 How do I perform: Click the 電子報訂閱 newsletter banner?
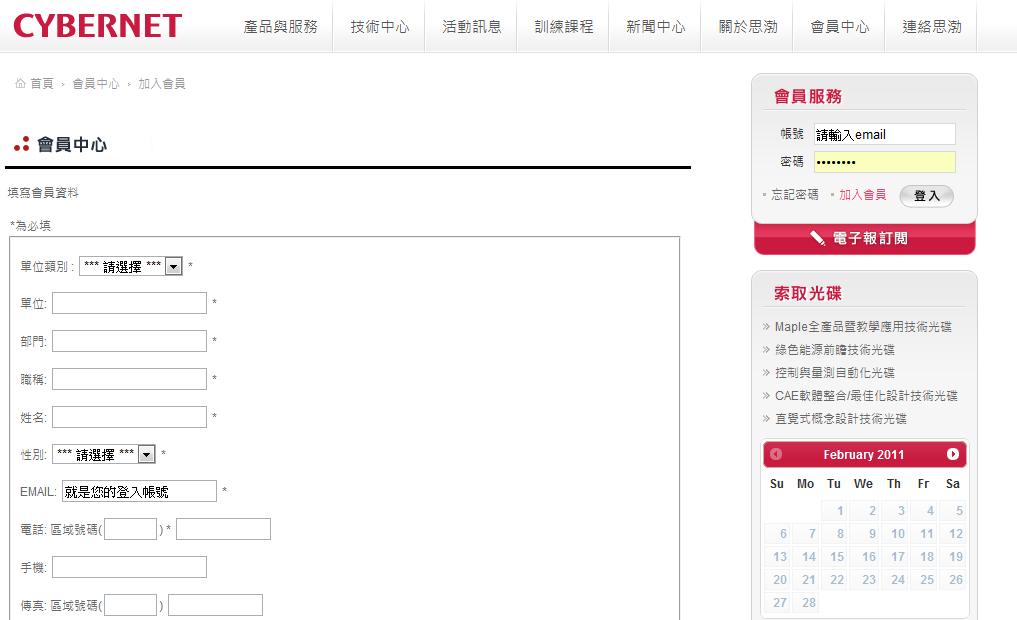point(864,239)
